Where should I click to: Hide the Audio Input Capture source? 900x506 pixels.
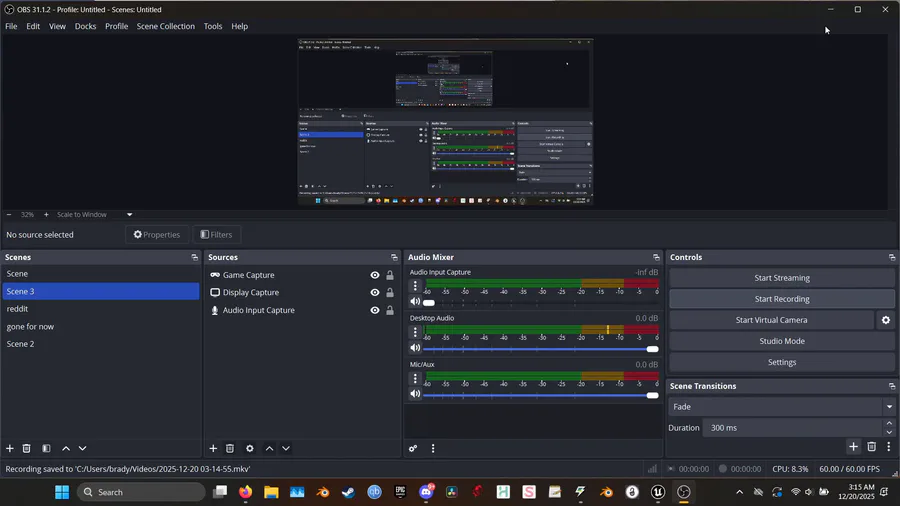[x=375, y=310]
